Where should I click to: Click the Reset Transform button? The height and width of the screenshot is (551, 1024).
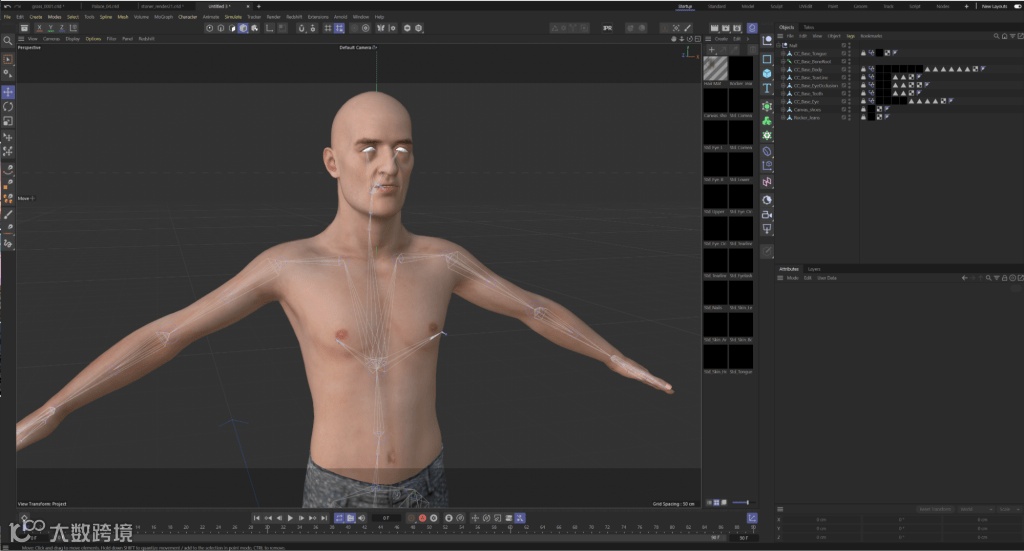(x=935, y=509)
